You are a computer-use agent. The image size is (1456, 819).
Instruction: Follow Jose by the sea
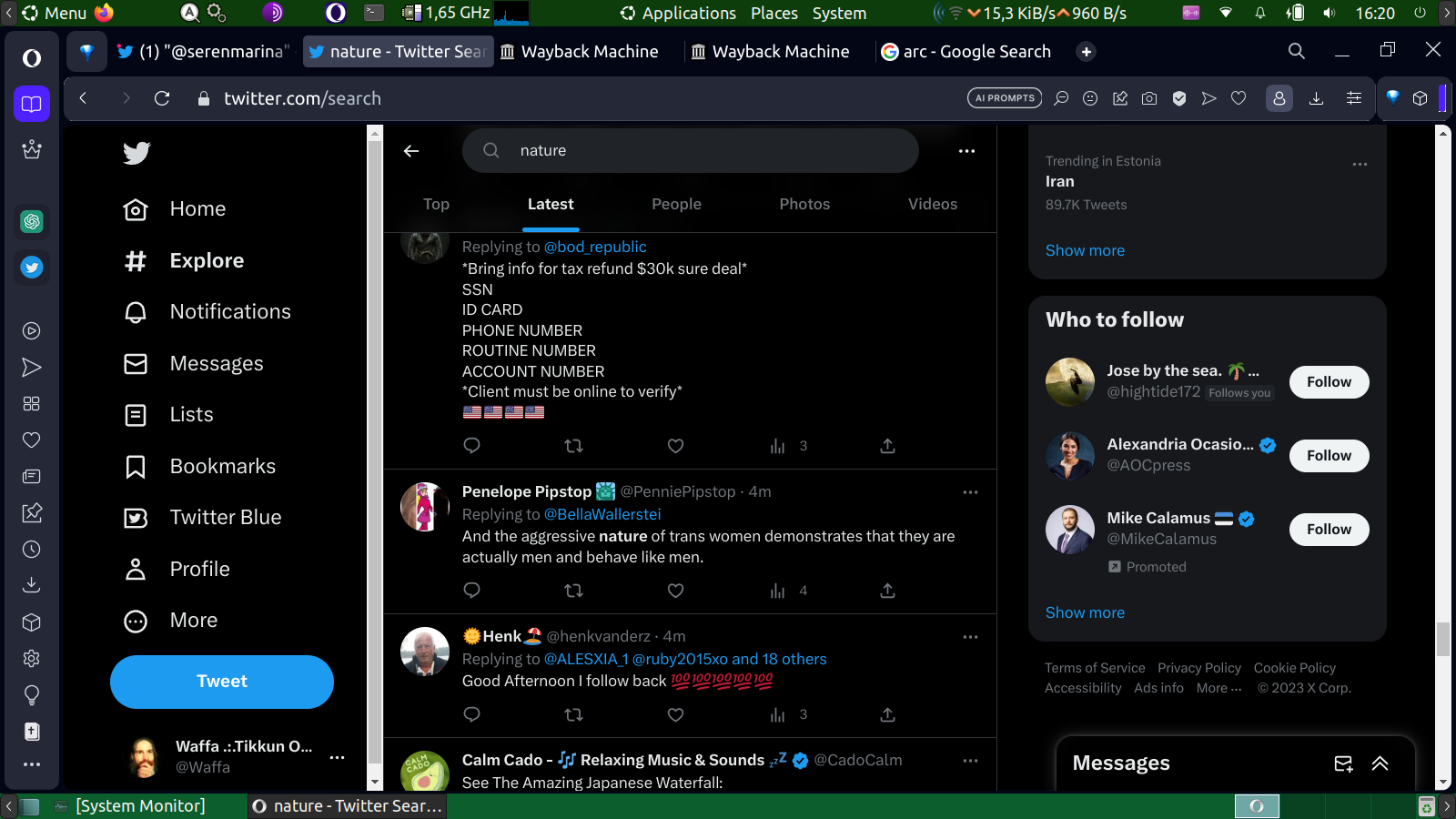[1329, 382]
